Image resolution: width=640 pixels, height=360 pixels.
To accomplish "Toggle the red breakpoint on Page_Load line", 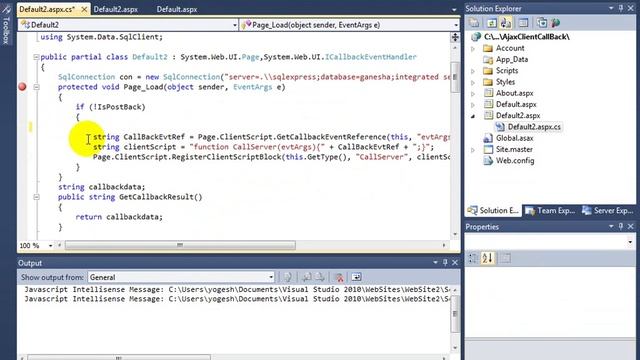I will pos(22,87).
